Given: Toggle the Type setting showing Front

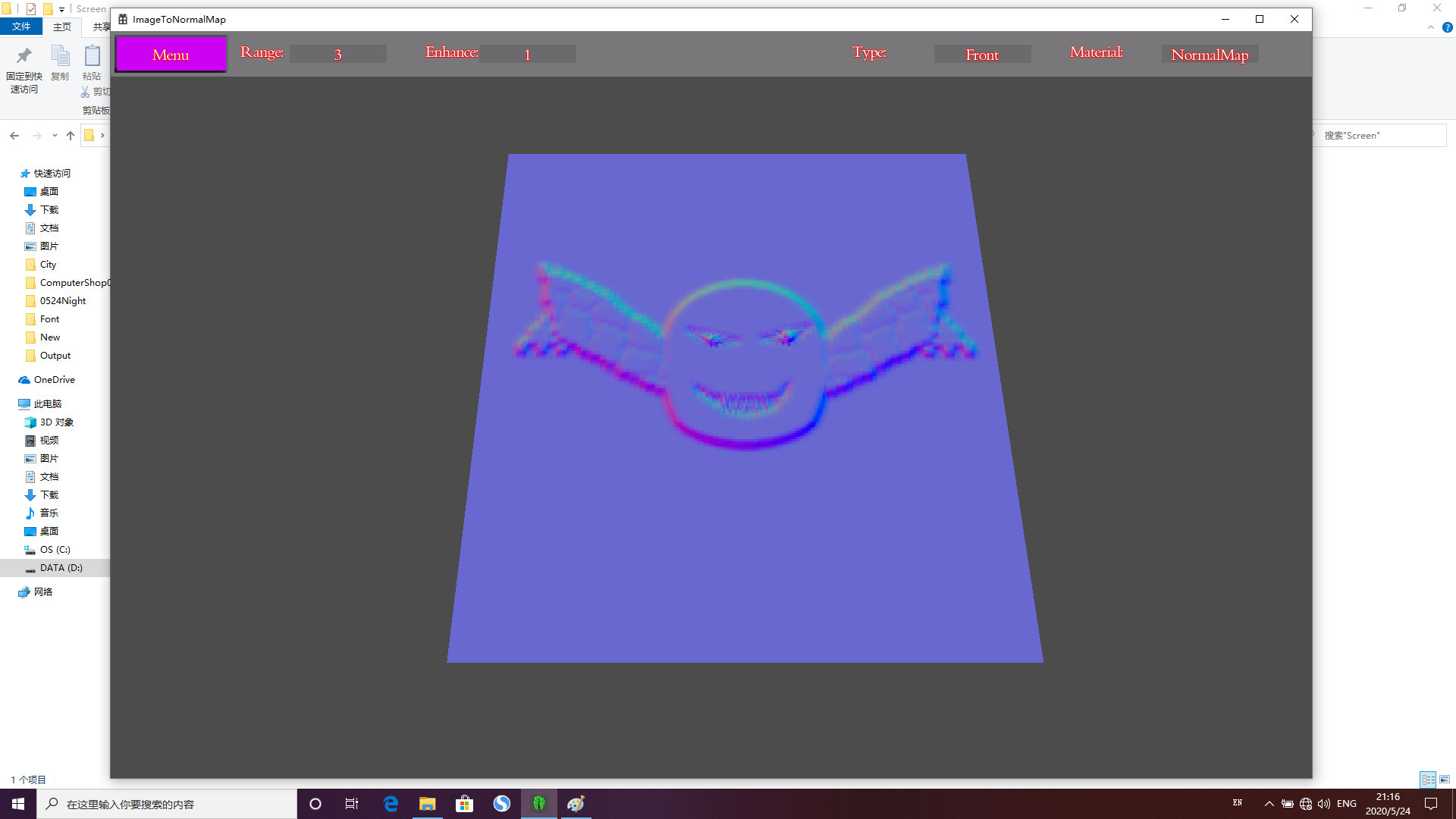Looking at the screenshot, I should tap(982, 54).
